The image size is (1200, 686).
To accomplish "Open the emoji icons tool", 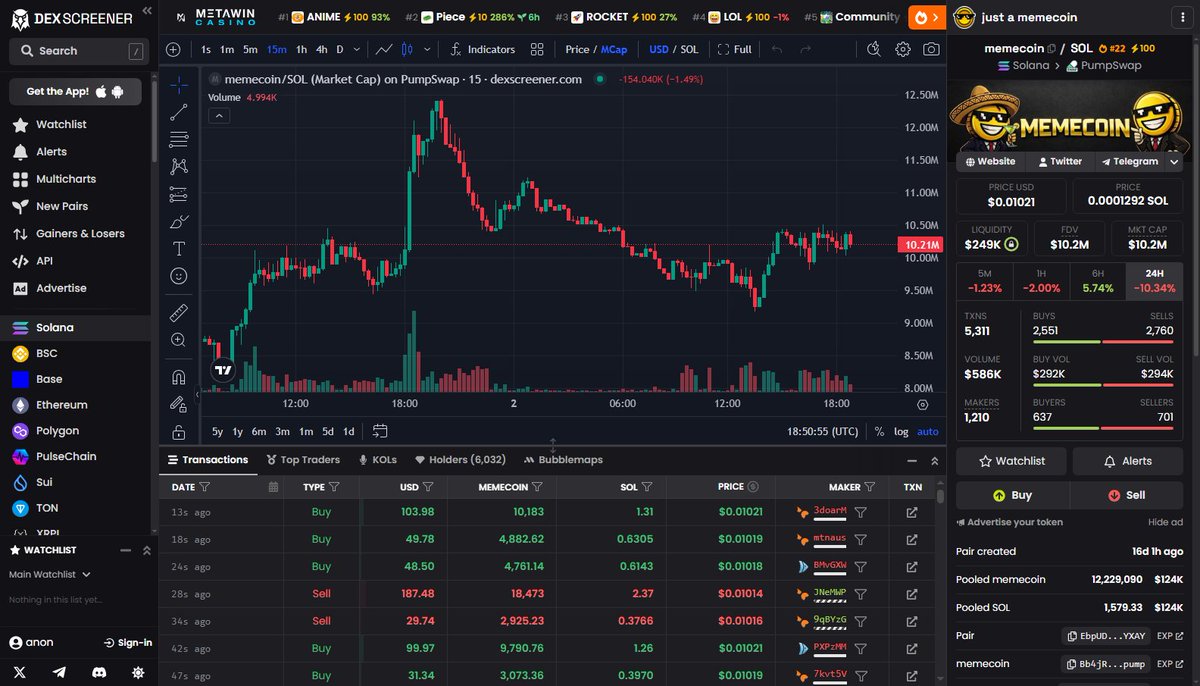I will [x=178, y=275].
